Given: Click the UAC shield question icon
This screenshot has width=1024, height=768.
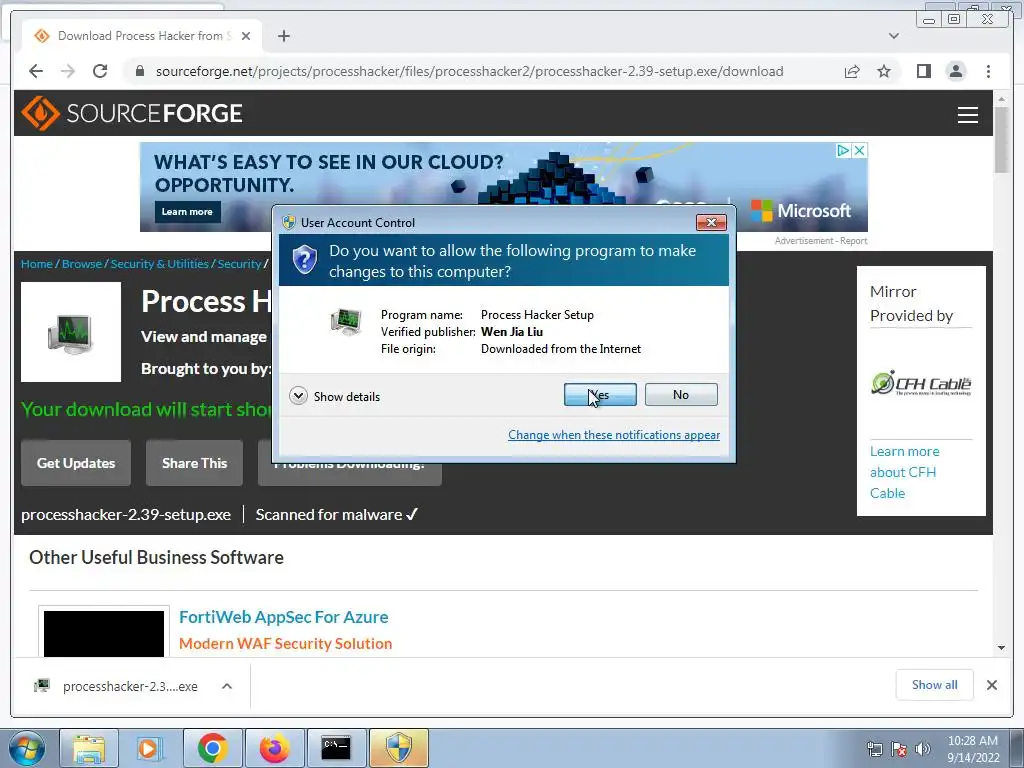Looking at the screenshot, I should [304, 260].
